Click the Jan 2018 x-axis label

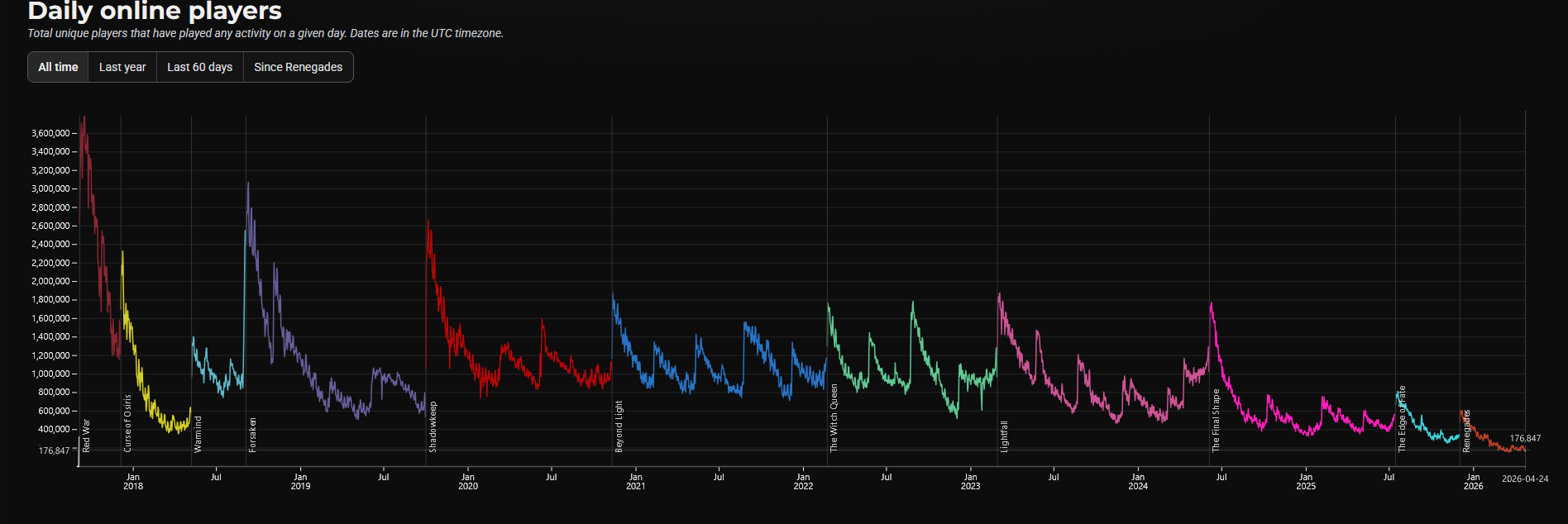(x=133, y=481)
